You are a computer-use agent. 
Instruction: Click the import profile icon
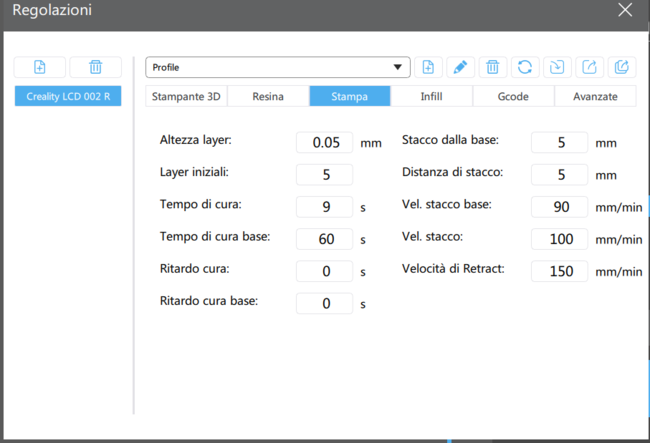pyautogui.click(x=557, y=67)
